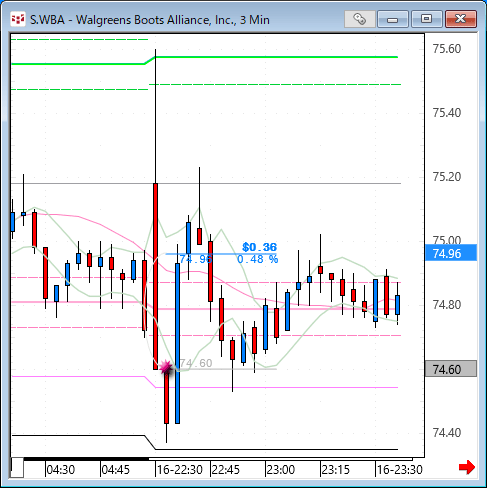Minimize the S.WBA chart window
This screenshot has height=488, width=487.
[393, 19]
